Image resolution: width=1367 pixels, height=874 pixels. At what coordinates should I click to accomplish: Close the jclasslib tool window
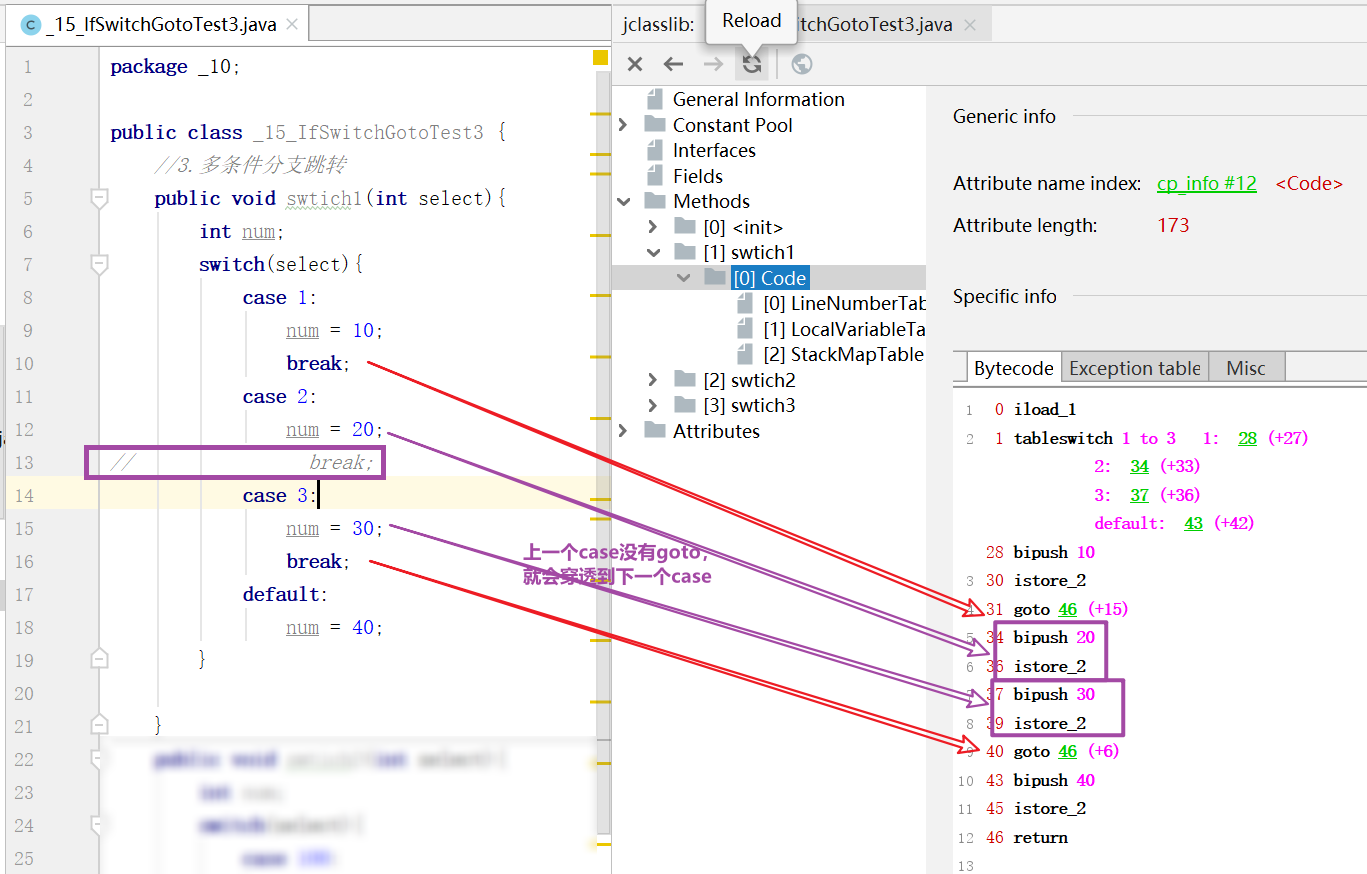pyautogui.click(x=634, y=64)
